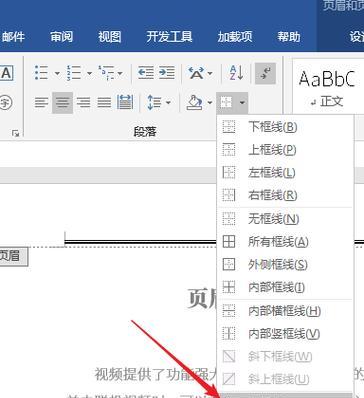
Task: Open the paragraph settings dialog launcher
Action: tap(15, 134)
